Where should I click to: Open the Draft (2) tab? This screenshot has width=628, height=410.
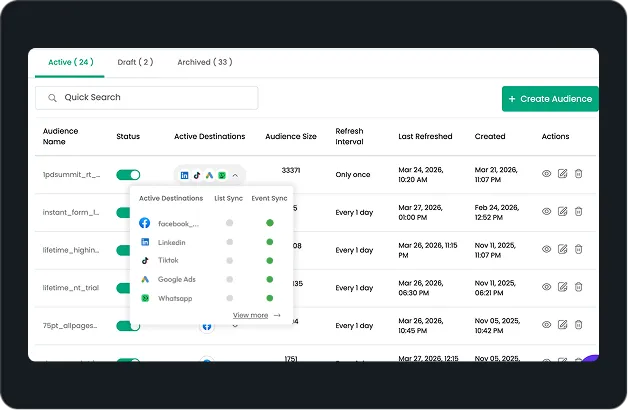[x=135, y=62]
